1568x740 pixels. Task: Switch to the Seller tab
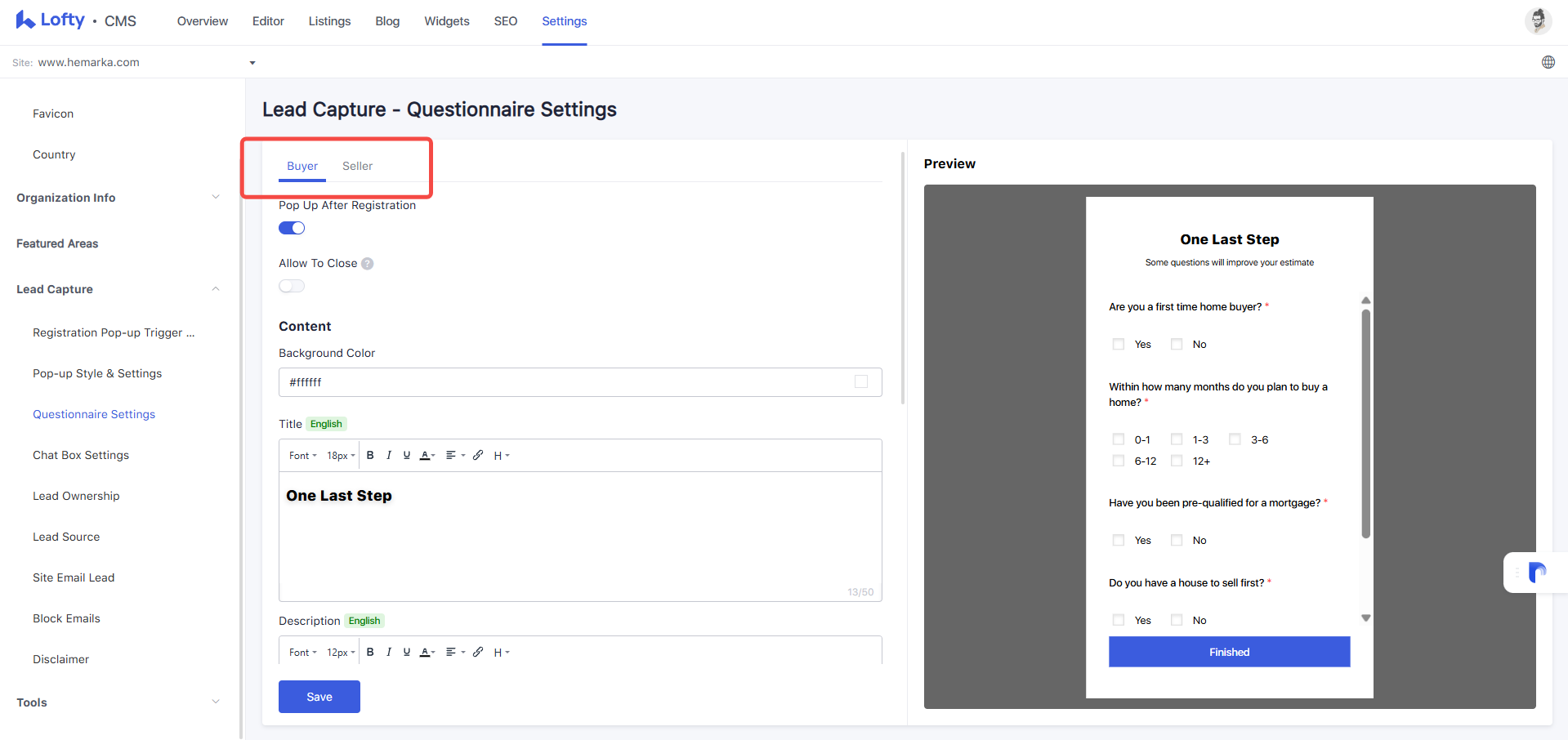[x=357, y=166]
